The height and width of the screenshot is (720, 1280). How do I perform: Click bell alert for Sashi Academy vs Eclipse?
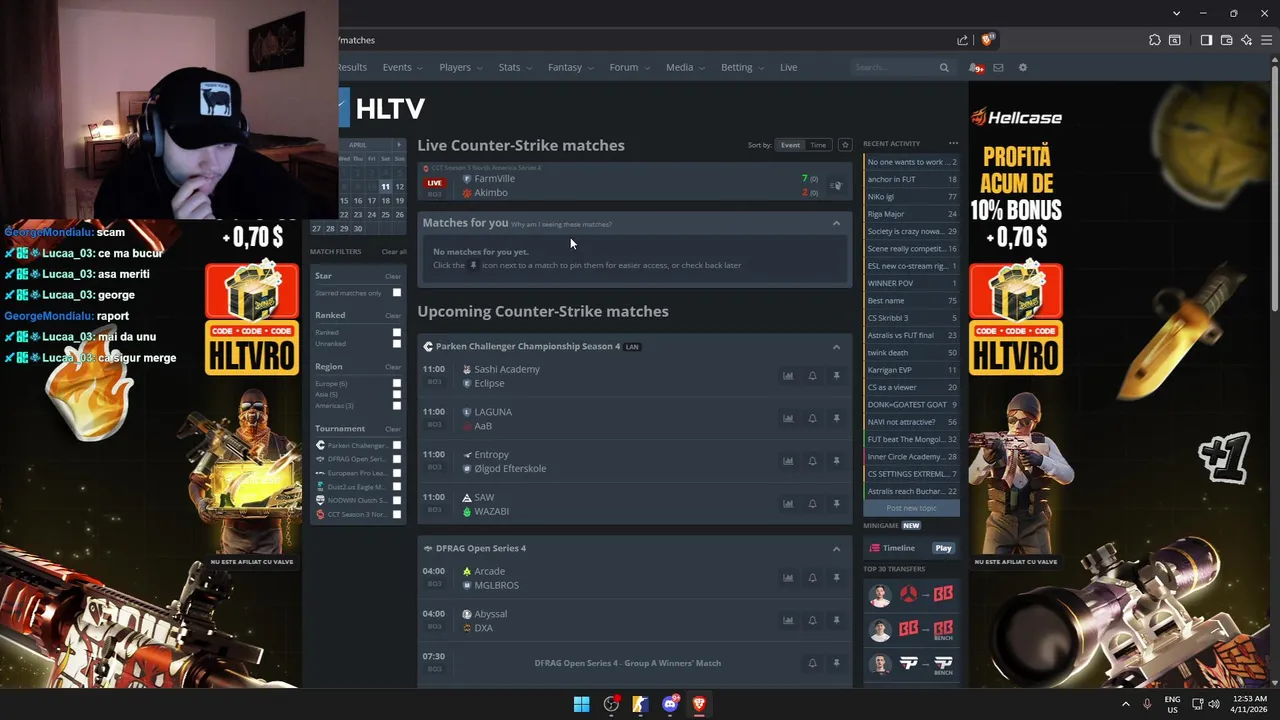(812, 376)
